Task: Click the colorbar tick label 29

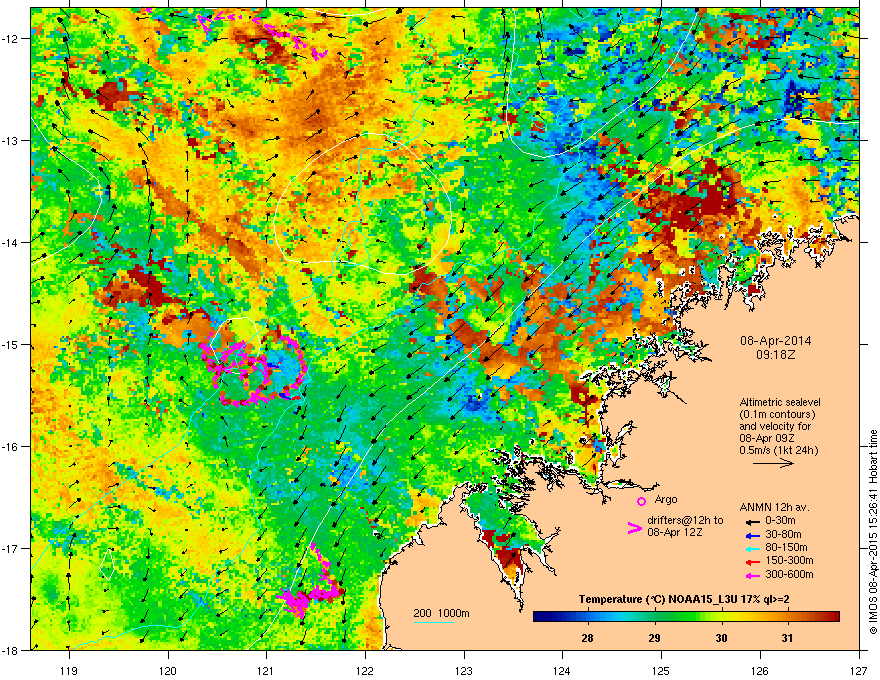Action: tap(654, 638)
